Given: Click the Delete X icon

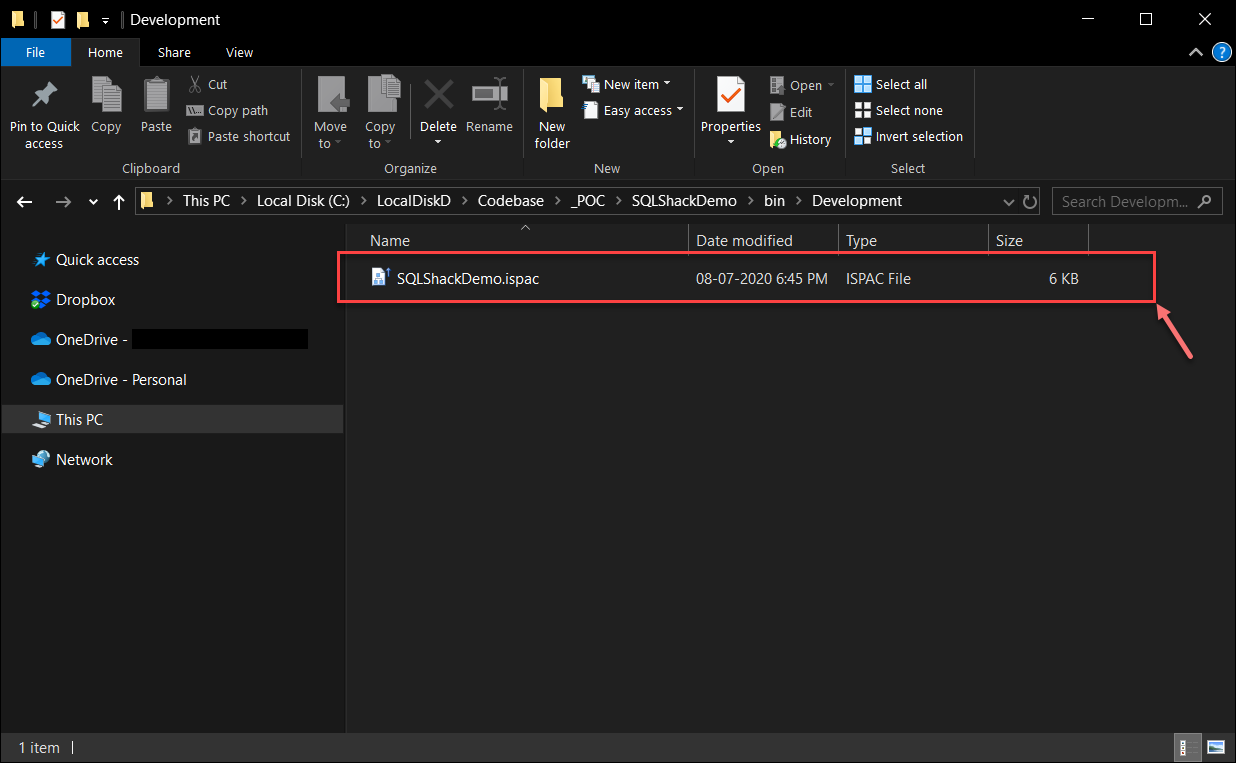Looking at the screenshot, I should point(438,96).
